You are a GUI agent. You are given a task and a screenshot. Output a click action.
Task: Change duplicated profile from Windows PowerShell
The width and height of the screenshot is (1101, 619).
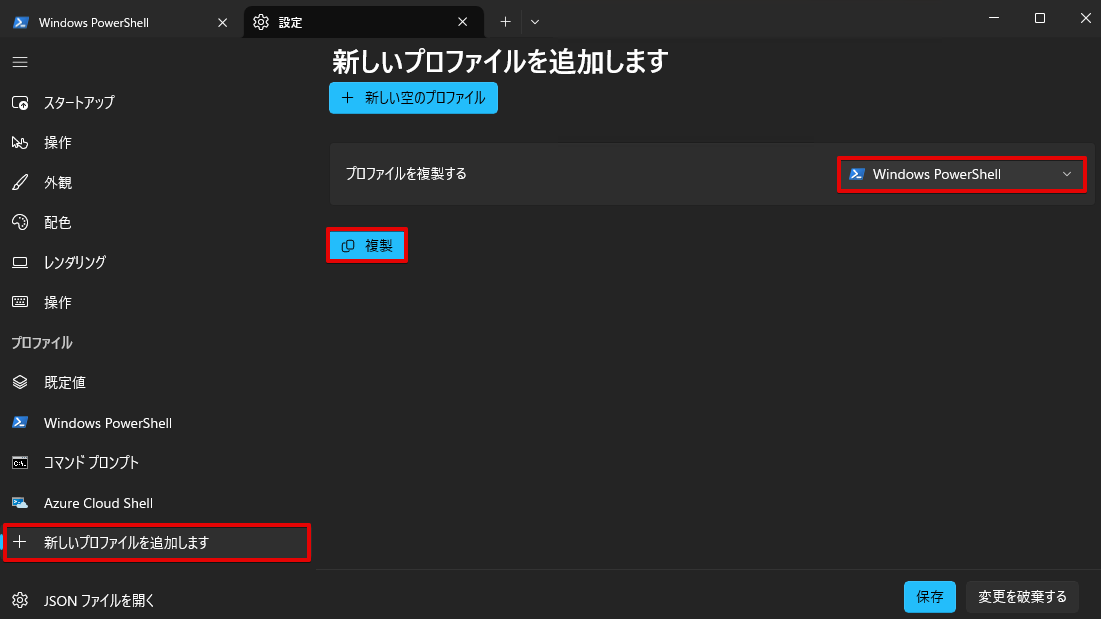[960, 174]
